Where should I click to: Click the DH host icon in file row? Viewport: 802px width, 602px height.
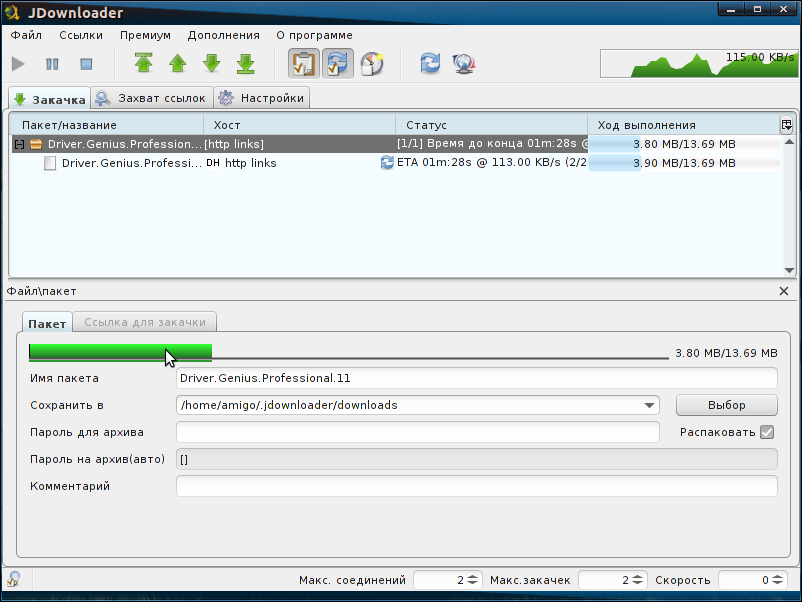[x=213, y=163]
